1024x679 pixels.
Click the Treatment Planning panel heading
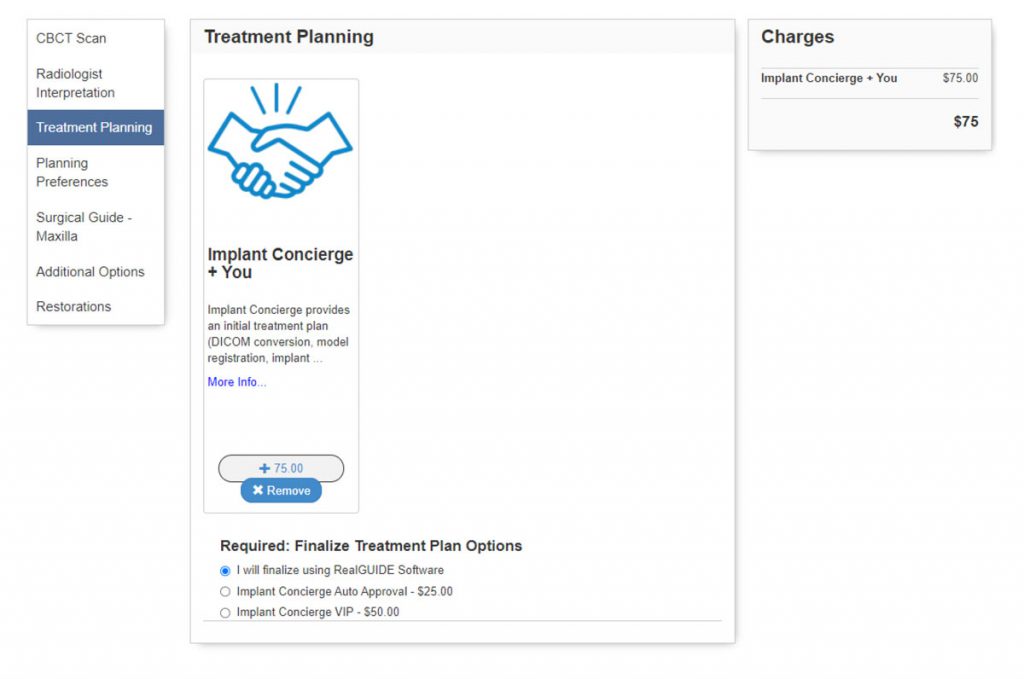(289, 37)
